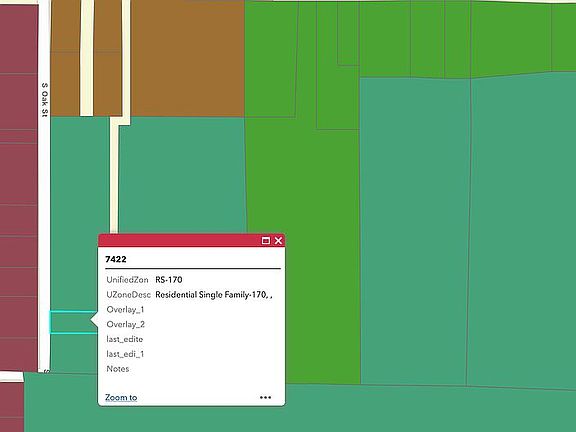This screenshot has height=432, width=576.
Task: Select the teal parcel directly above the popup
Action: pos(183,174)
